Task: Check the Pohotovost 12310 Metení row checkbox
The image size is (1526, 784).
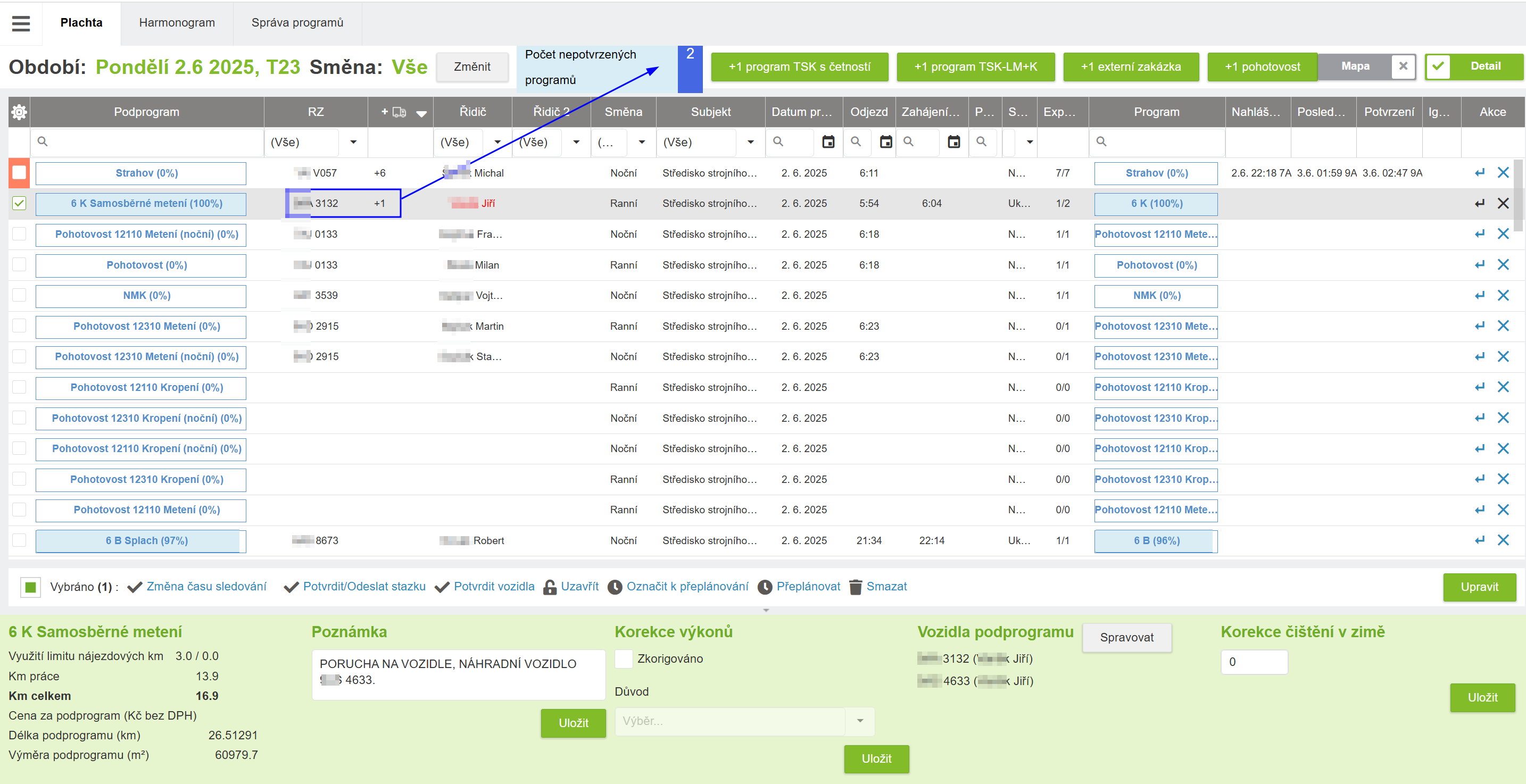Action: pyautogui.click(x=19, y=326)
